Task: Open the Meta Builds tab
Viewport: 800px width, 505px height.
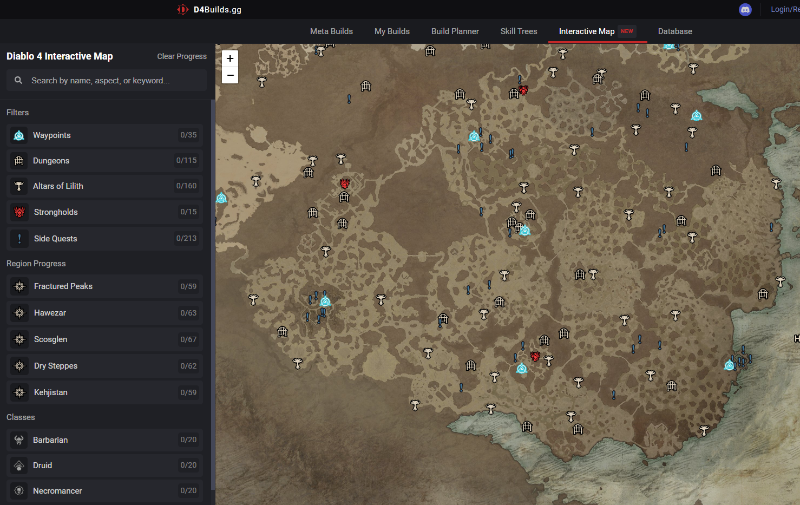Action: [x=332, y=31]
